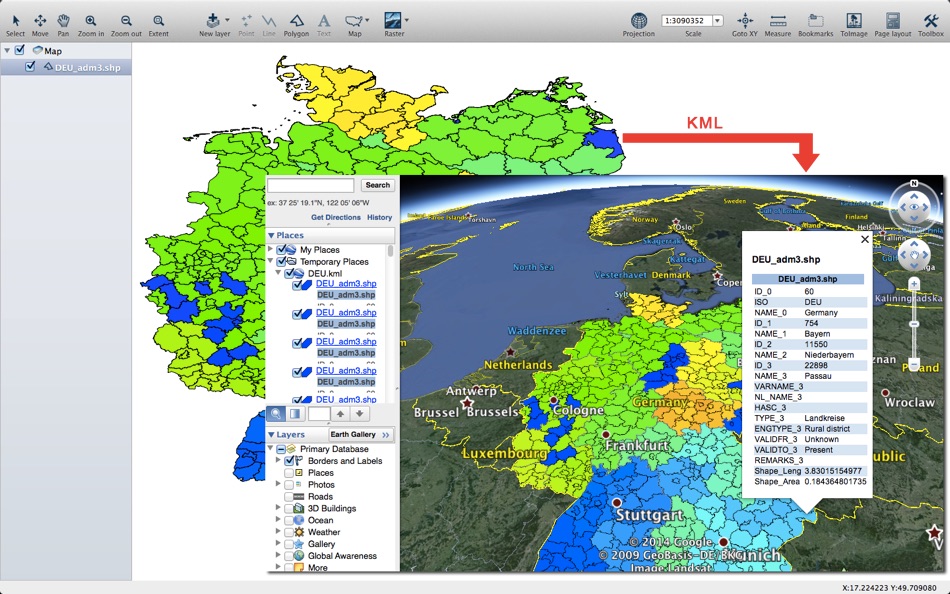
Task: Activate the Zoom in tool
Action: [x=91, y=25]
